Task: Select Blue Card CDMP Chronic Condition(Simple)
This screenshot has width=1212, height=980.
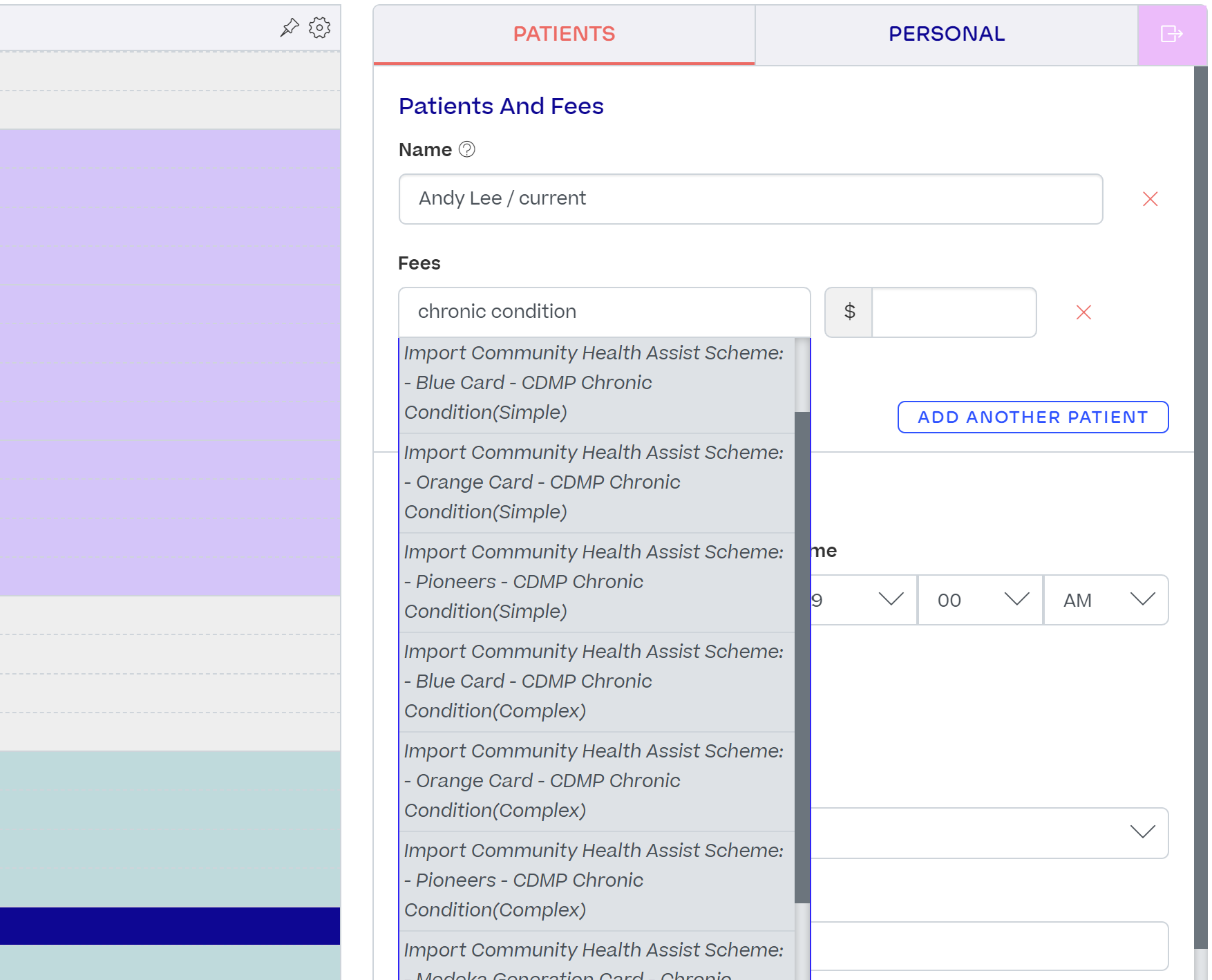Action: tap(597, 384)
